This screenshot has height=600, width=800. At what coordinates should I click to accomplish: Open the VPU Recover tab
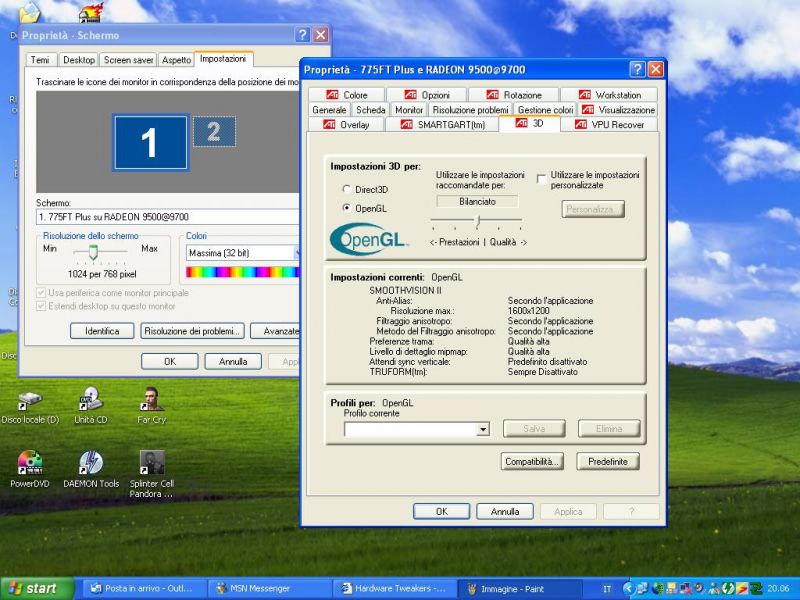pyautogui.click(x=609, y=124)
